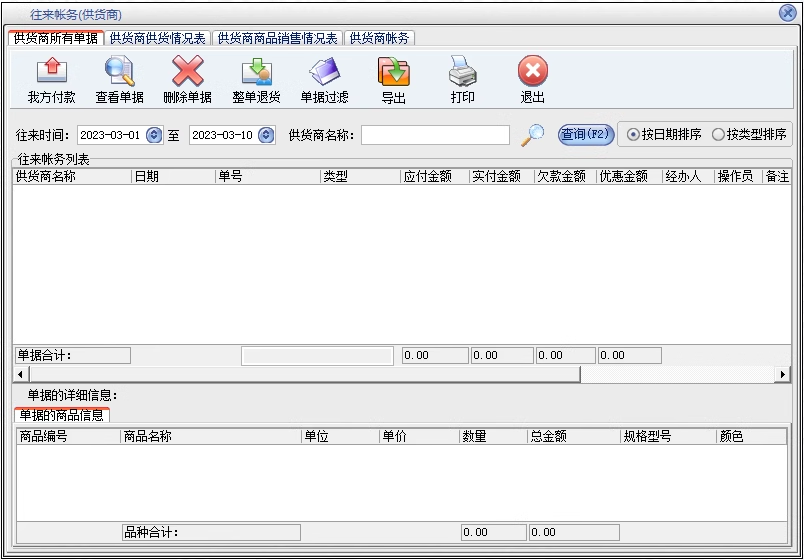
Task: Select 按类型排序 radio option
Action: (749, 135)
